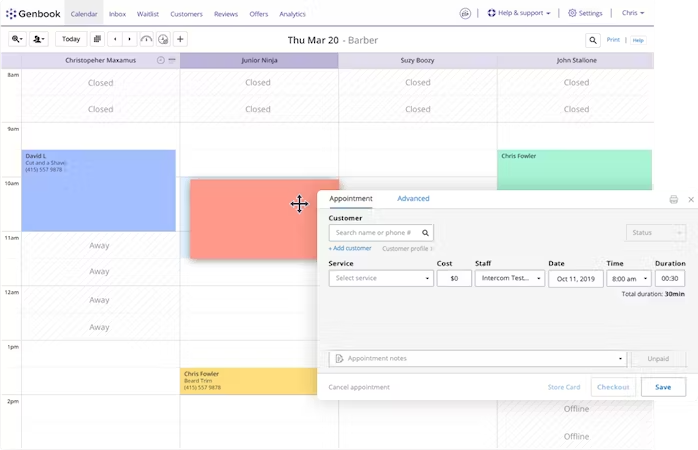Go to previous day arrow
Screen dimensions: 698x450
(115, 39)
